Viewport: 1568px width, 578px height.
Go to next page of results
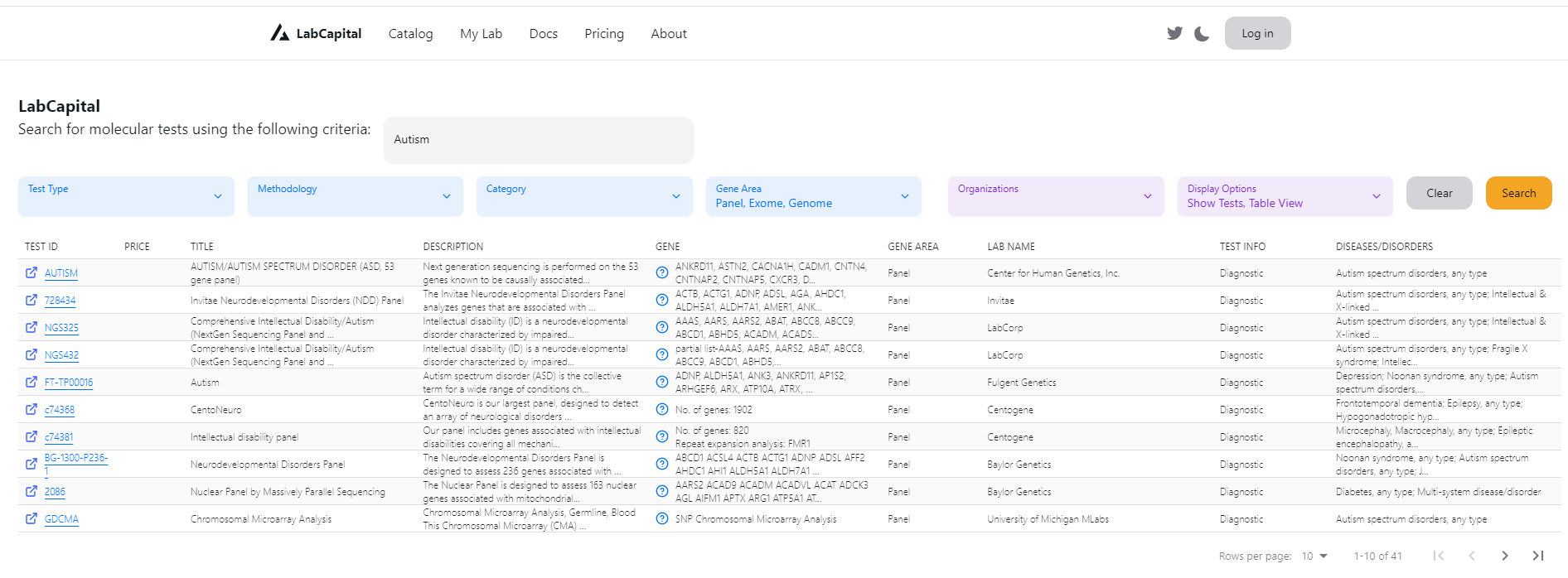[x=1505, y=556]
